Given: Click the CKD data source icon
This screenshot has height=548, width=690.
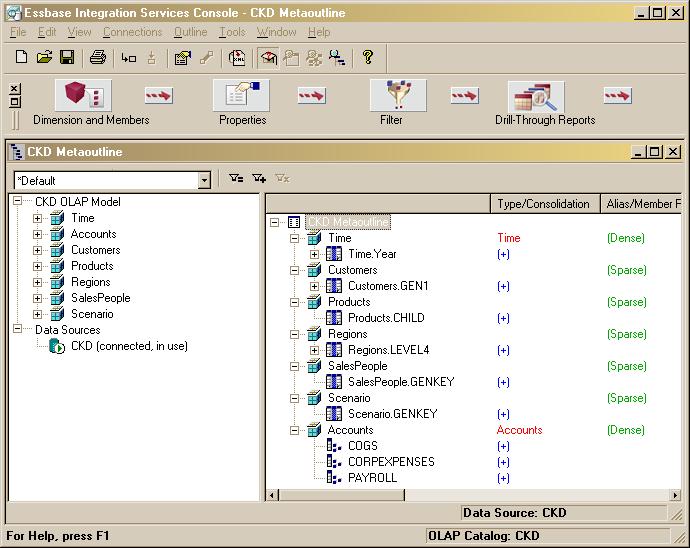Looking at the screenshot, I should pos(57,346).
